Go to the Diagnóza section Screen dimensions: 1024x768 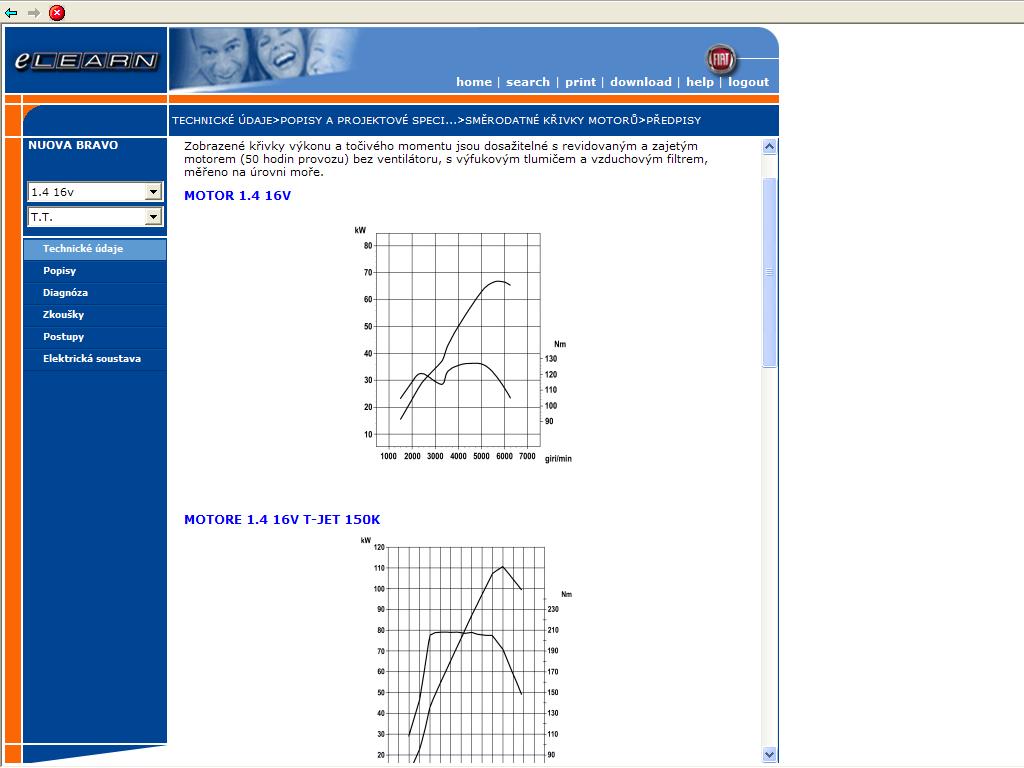tap(66, 293)
